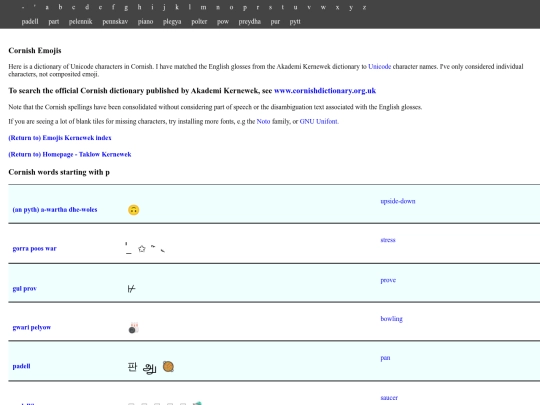Open 'padell' table entry

(x=21, y=366)
